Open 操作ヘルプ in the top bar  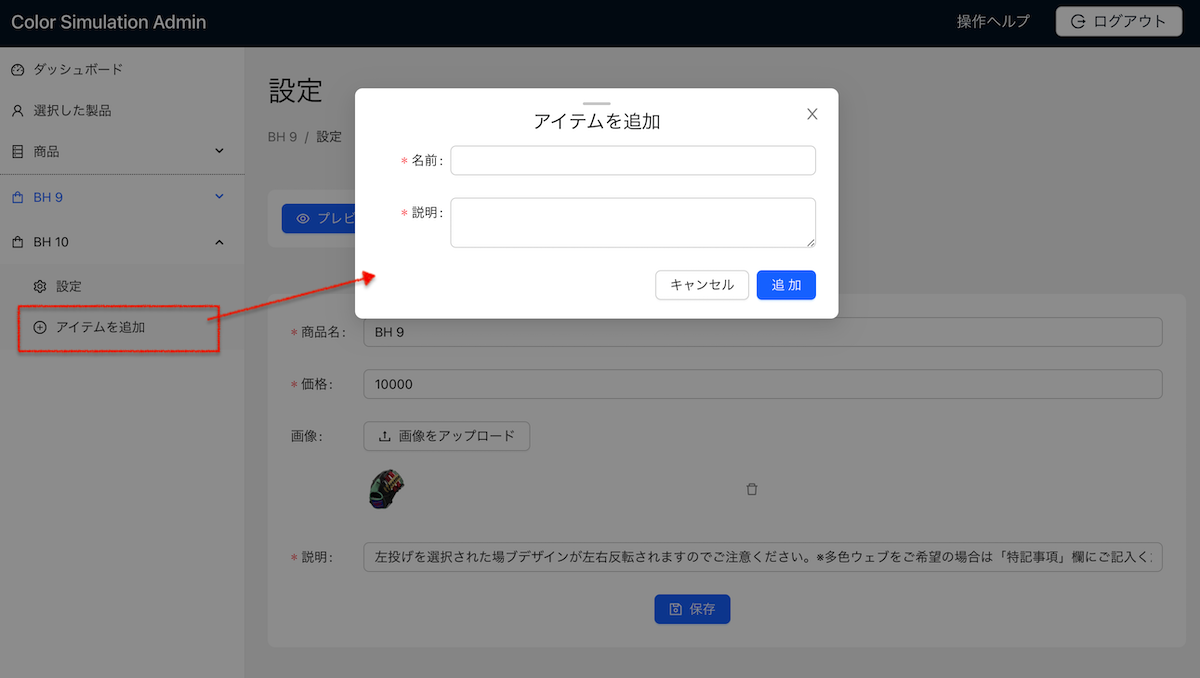992,22
